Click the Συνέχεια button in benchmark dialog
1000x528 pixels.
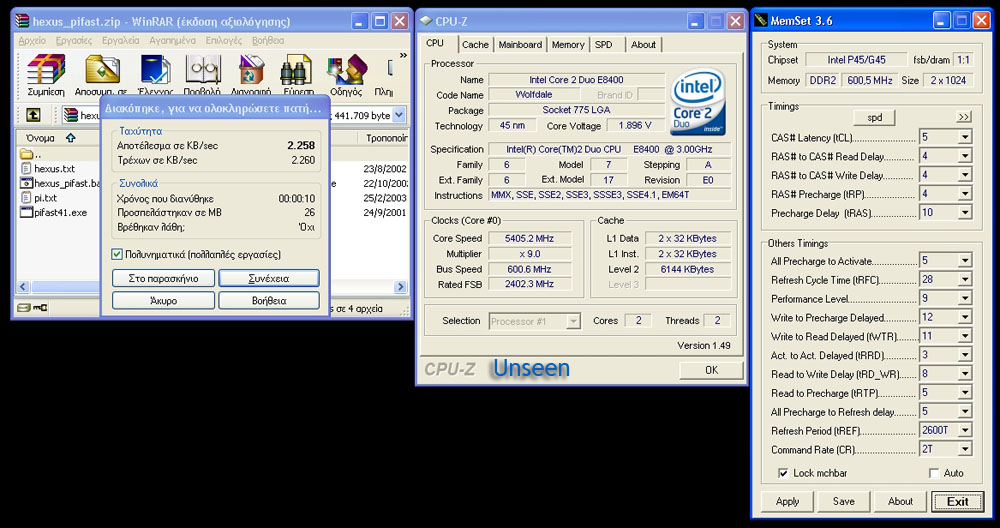[268, 278]
